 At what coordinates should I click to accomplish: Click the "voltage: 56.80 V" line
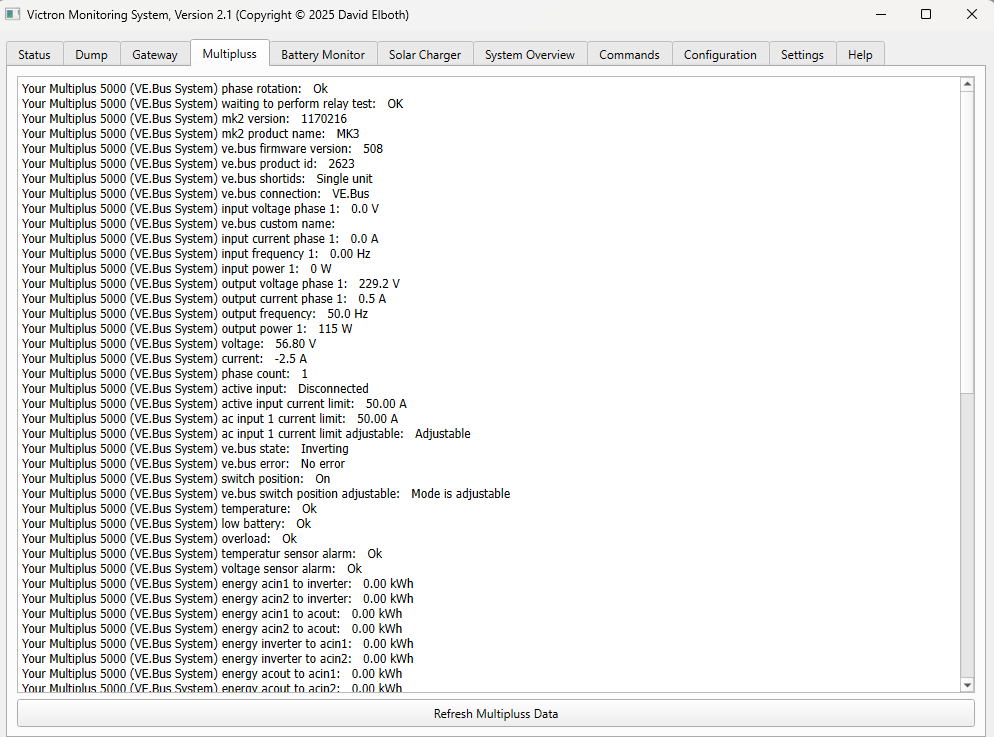[169, 343]
